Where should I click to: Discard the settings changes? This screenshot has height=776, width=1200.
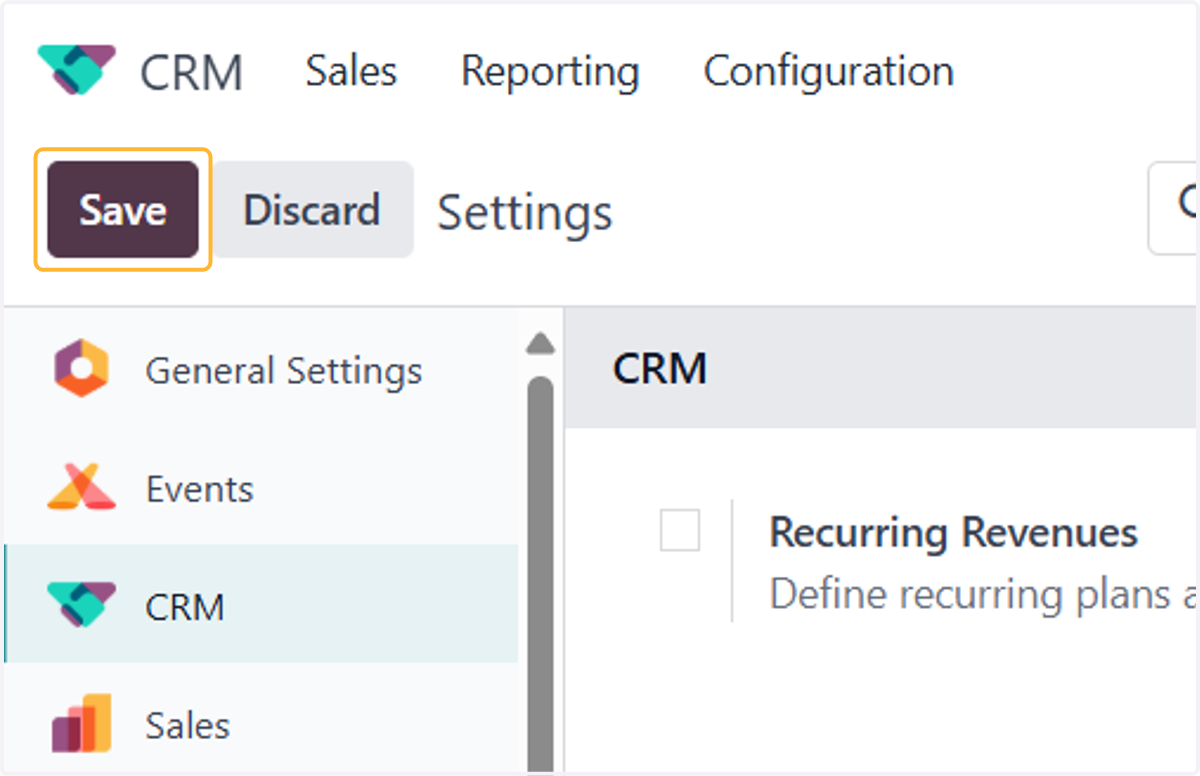(x=312, y=210)
